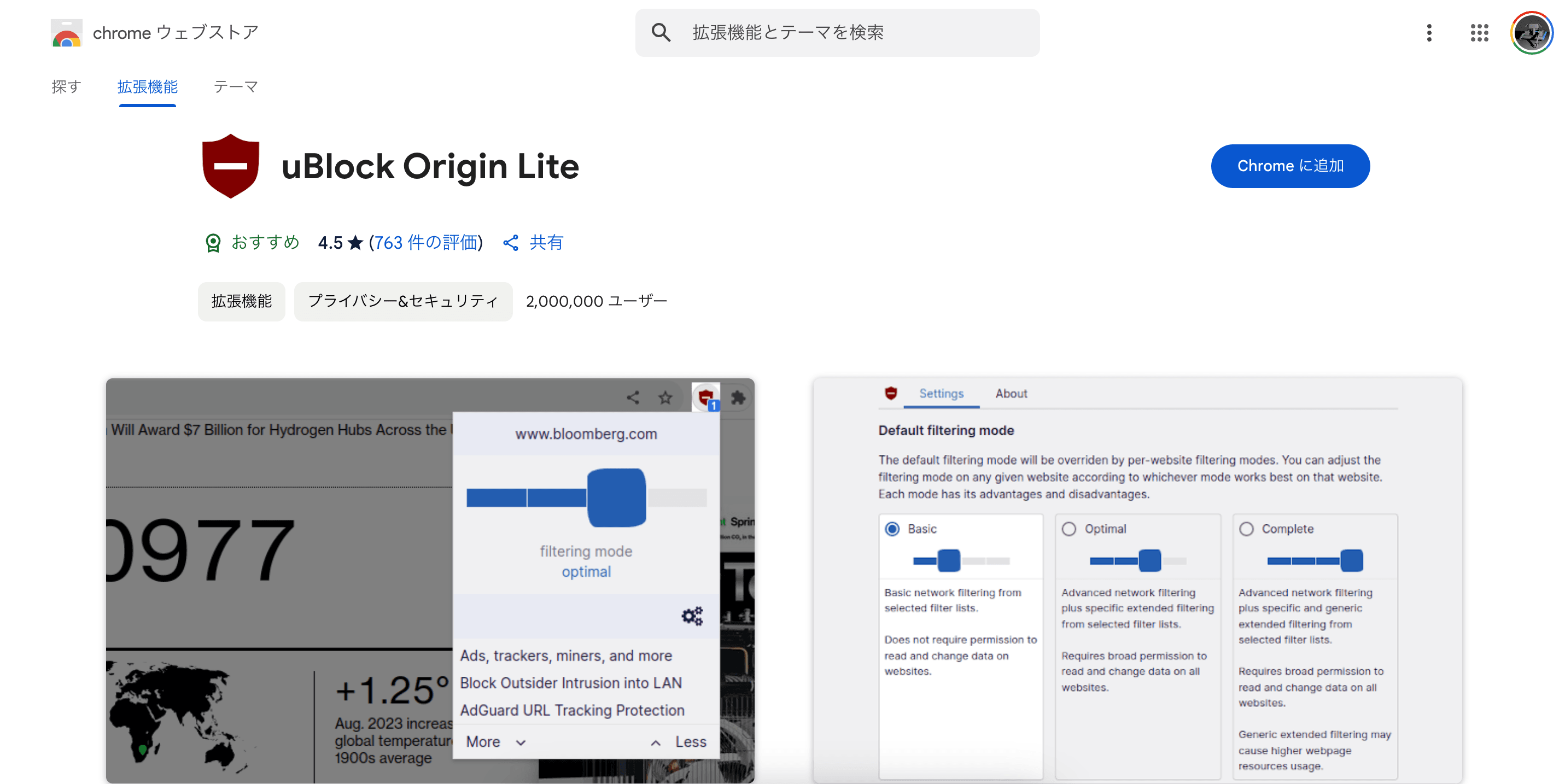
Task: Collapse with Less in the popup
Action: coord(678,742)
